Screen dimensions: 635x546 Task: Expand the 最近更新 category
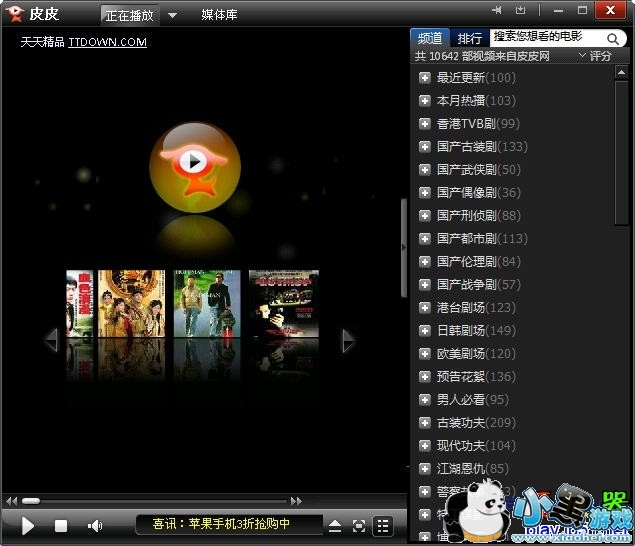(x=425, y=78)
